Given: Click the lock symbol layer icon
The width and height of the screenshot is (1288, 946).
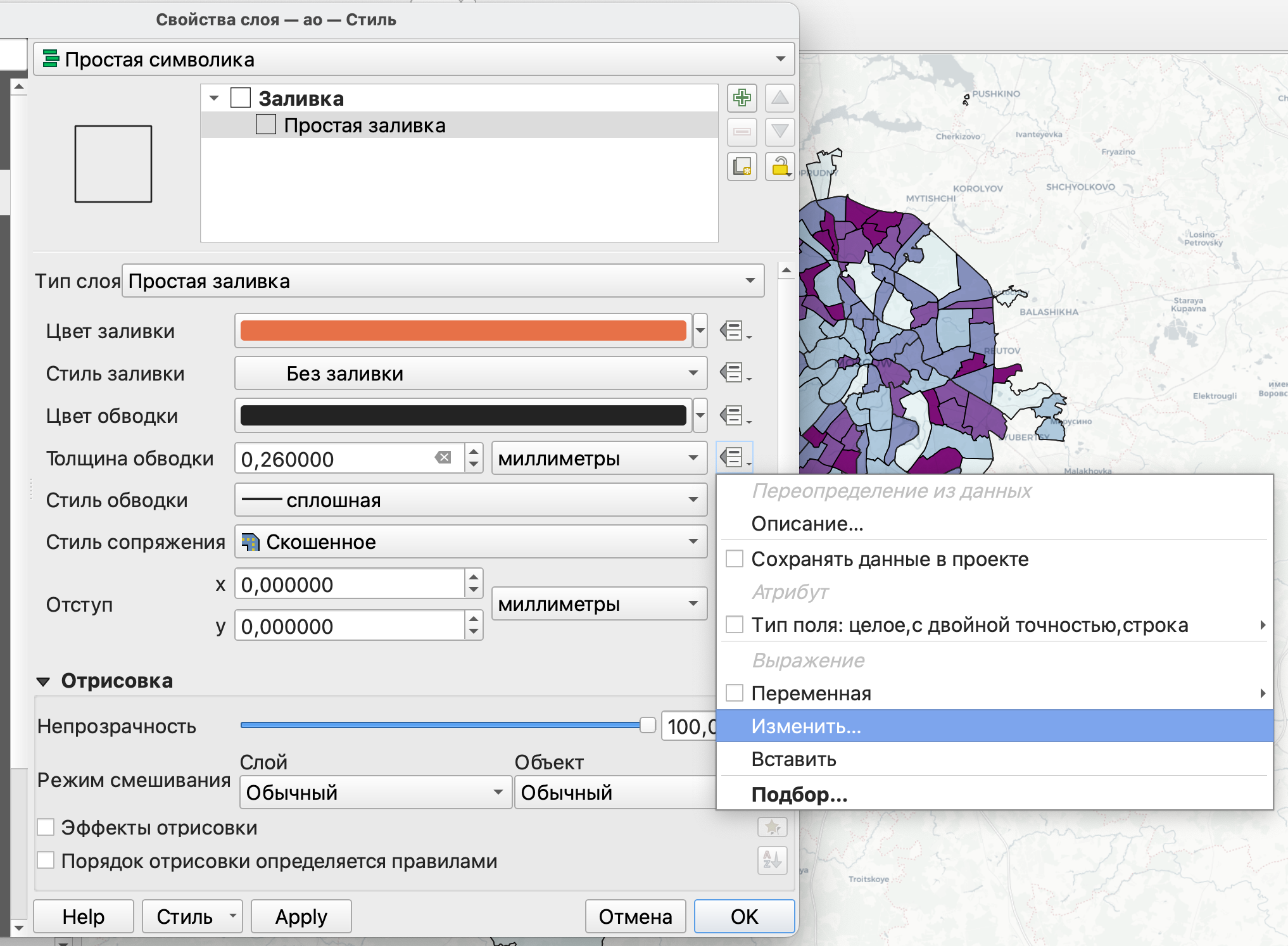Looking at the screenshot, I should (780, 167).
